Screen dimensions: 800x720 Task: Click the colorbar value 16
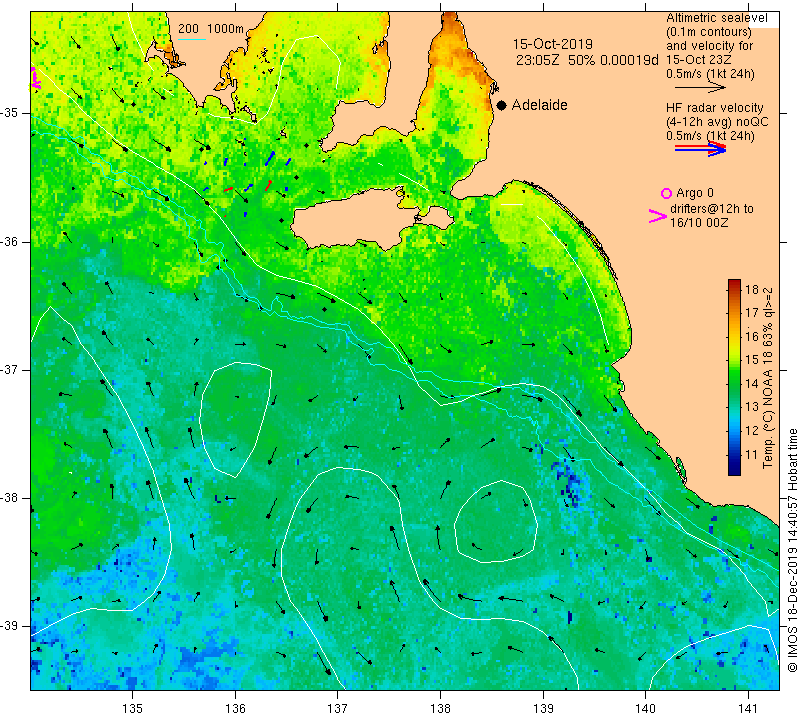(x=752, y=336)
